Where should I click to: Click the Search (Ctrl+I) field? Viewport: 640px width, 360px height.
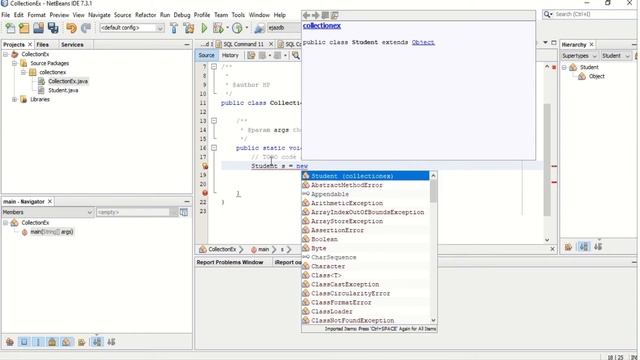pos(590,14)
